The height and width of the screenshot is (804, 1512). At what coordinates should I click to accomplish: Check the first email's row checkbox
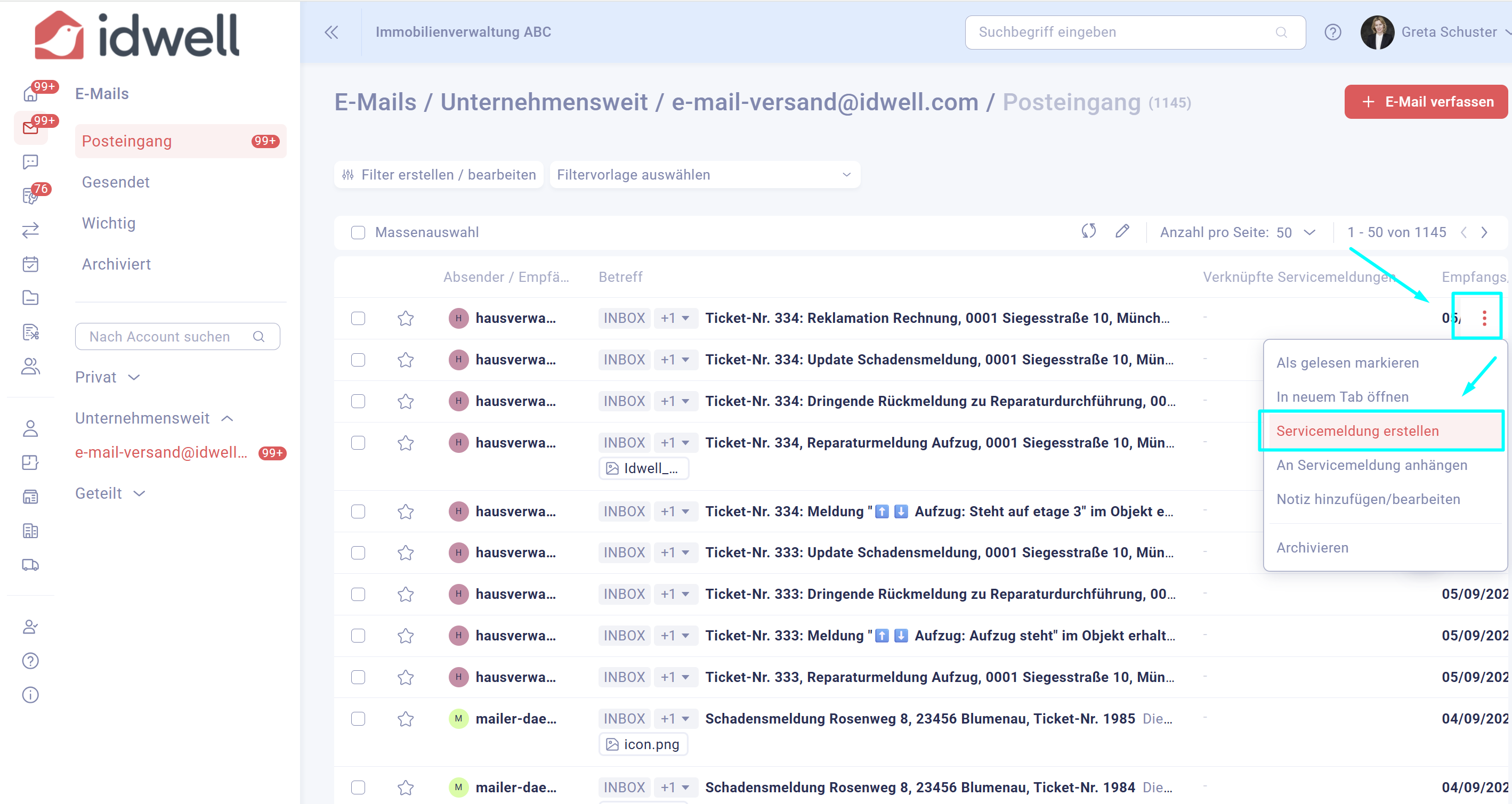point(358,318)
